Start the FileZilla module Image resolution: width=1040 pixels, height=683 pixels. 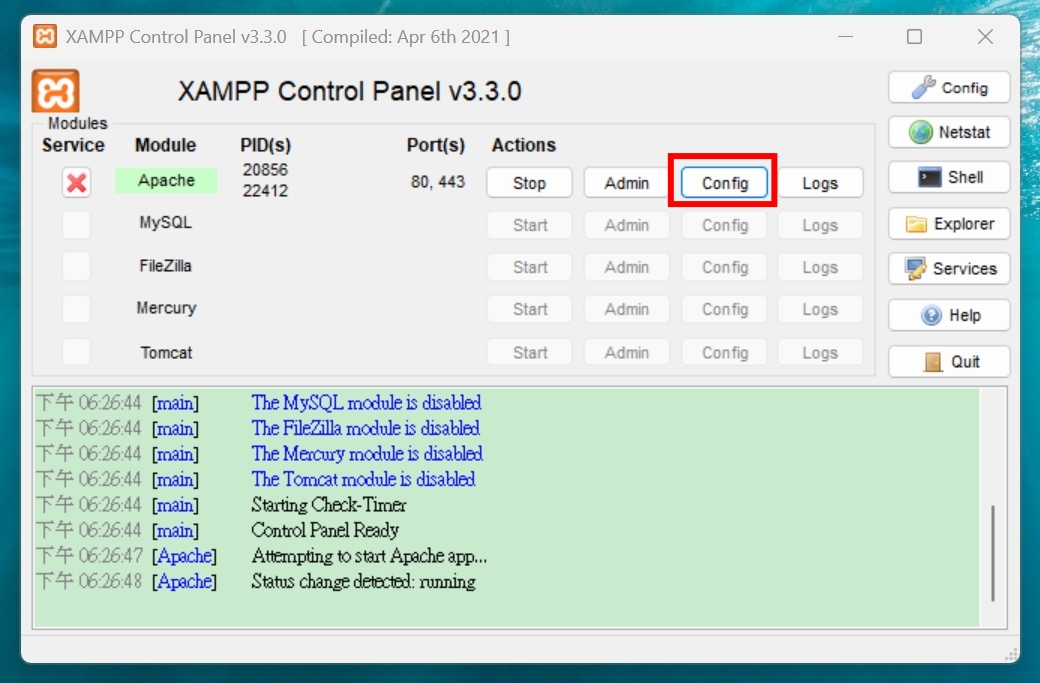[529, 267]
